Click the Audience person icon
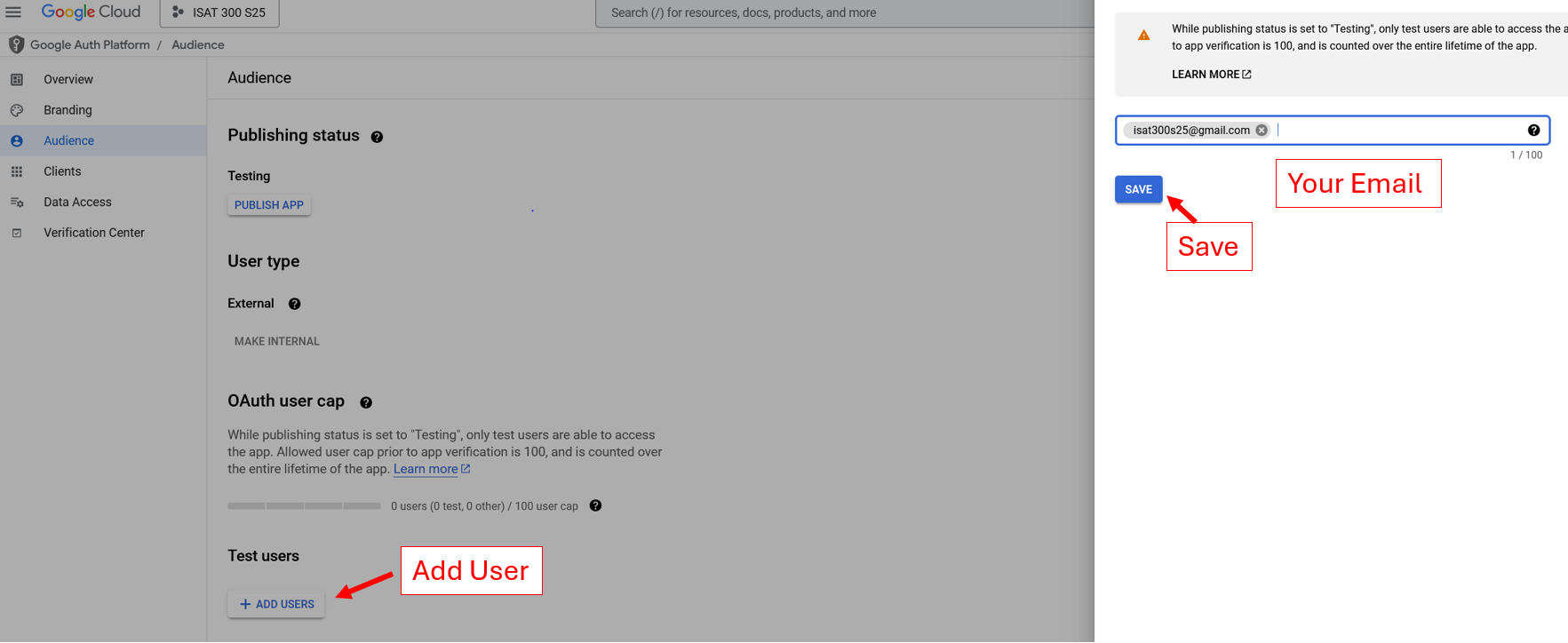Screen dimensions: 1568x643 [17, 140]
